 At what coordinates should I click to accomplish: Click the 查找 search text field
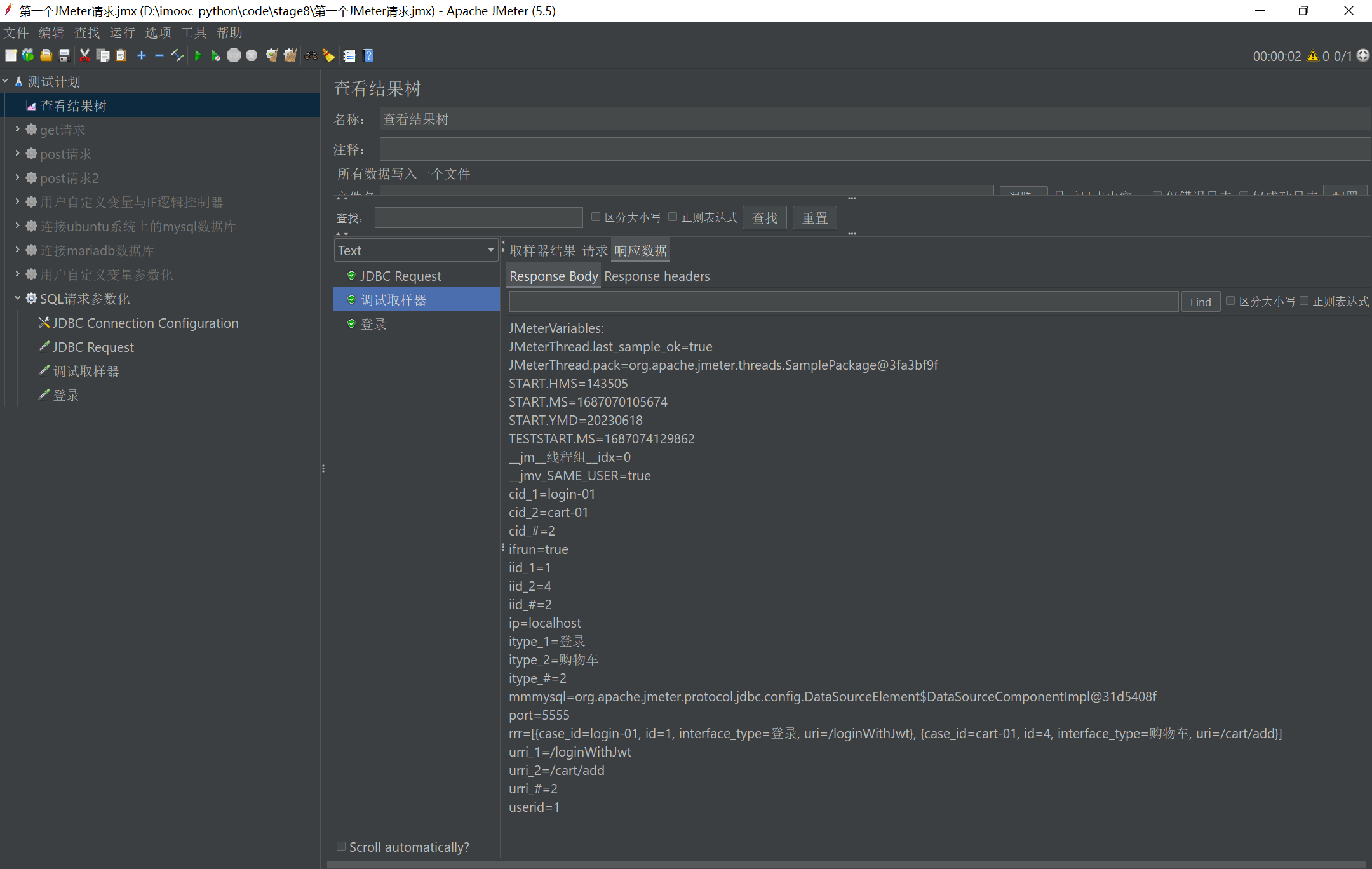478,218
